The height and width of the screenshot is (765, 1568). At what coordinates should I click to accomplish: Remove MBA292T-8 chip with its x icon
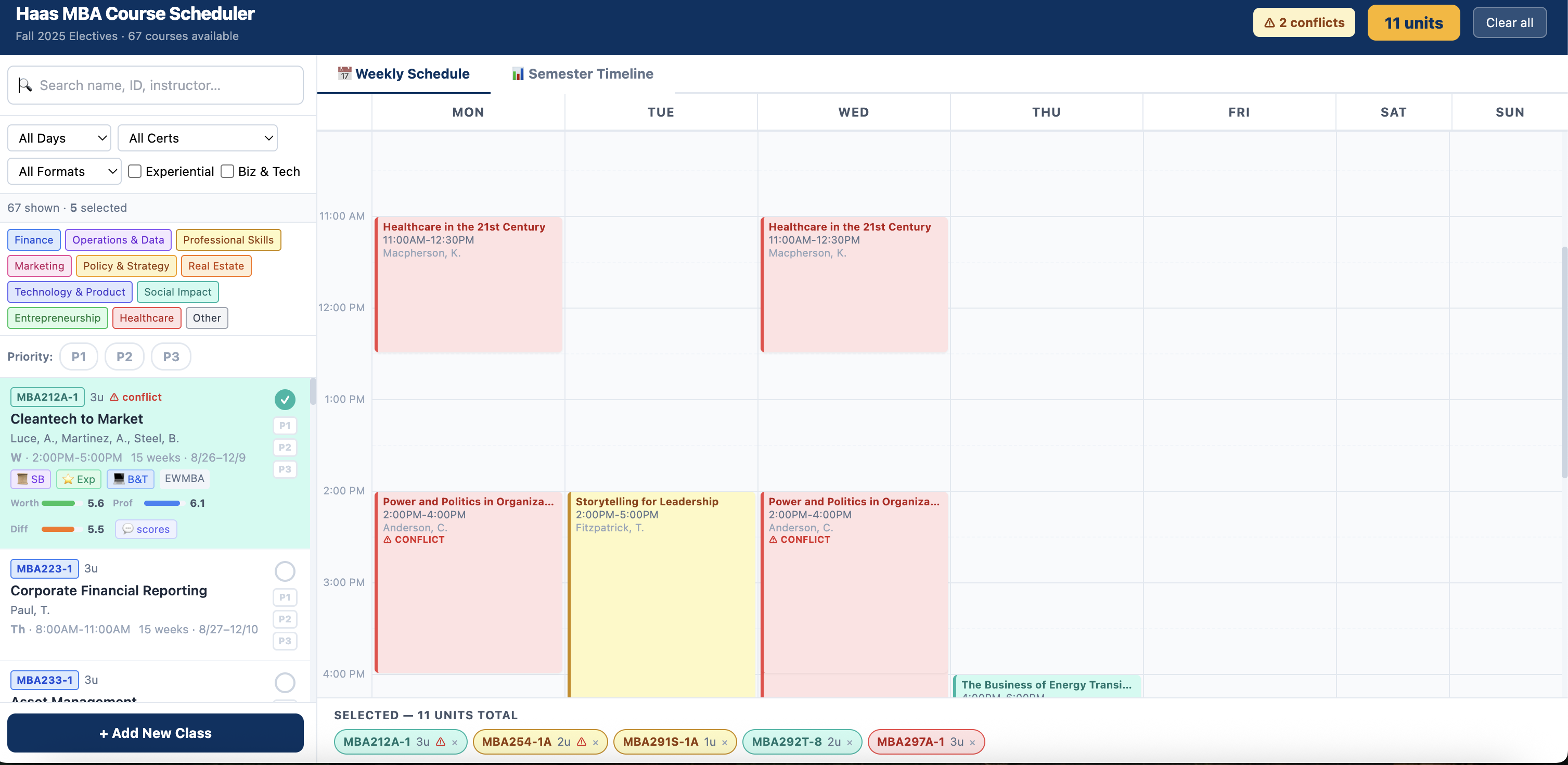coord(850,743)
